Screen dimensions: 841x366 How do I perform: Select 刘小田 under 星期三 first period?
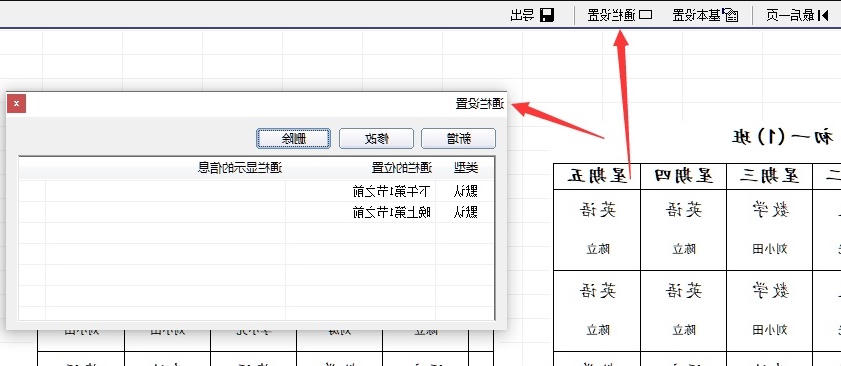coord(770,249)
